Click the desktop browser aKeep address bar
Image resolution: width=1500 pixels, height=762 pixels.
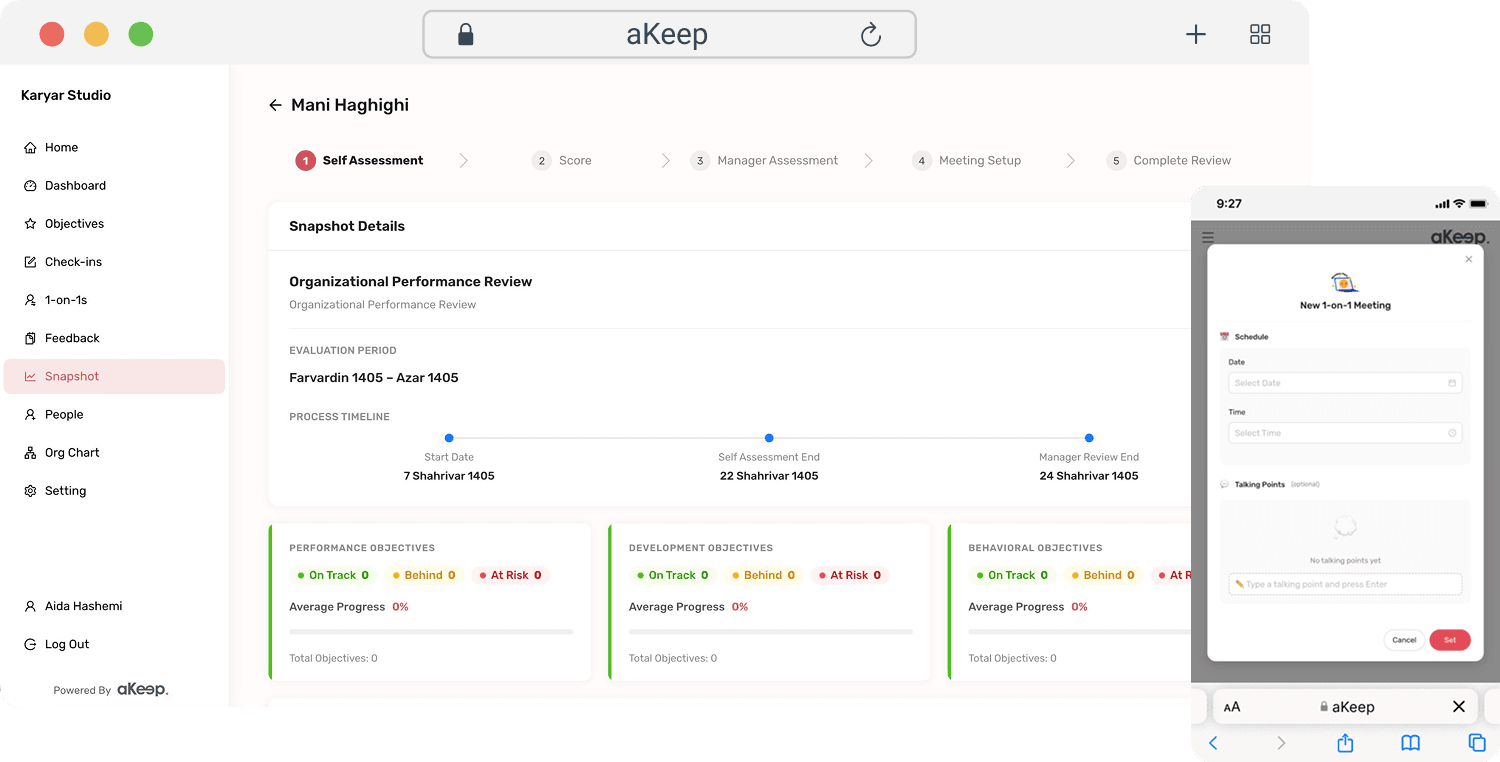[x=669, y=35]
